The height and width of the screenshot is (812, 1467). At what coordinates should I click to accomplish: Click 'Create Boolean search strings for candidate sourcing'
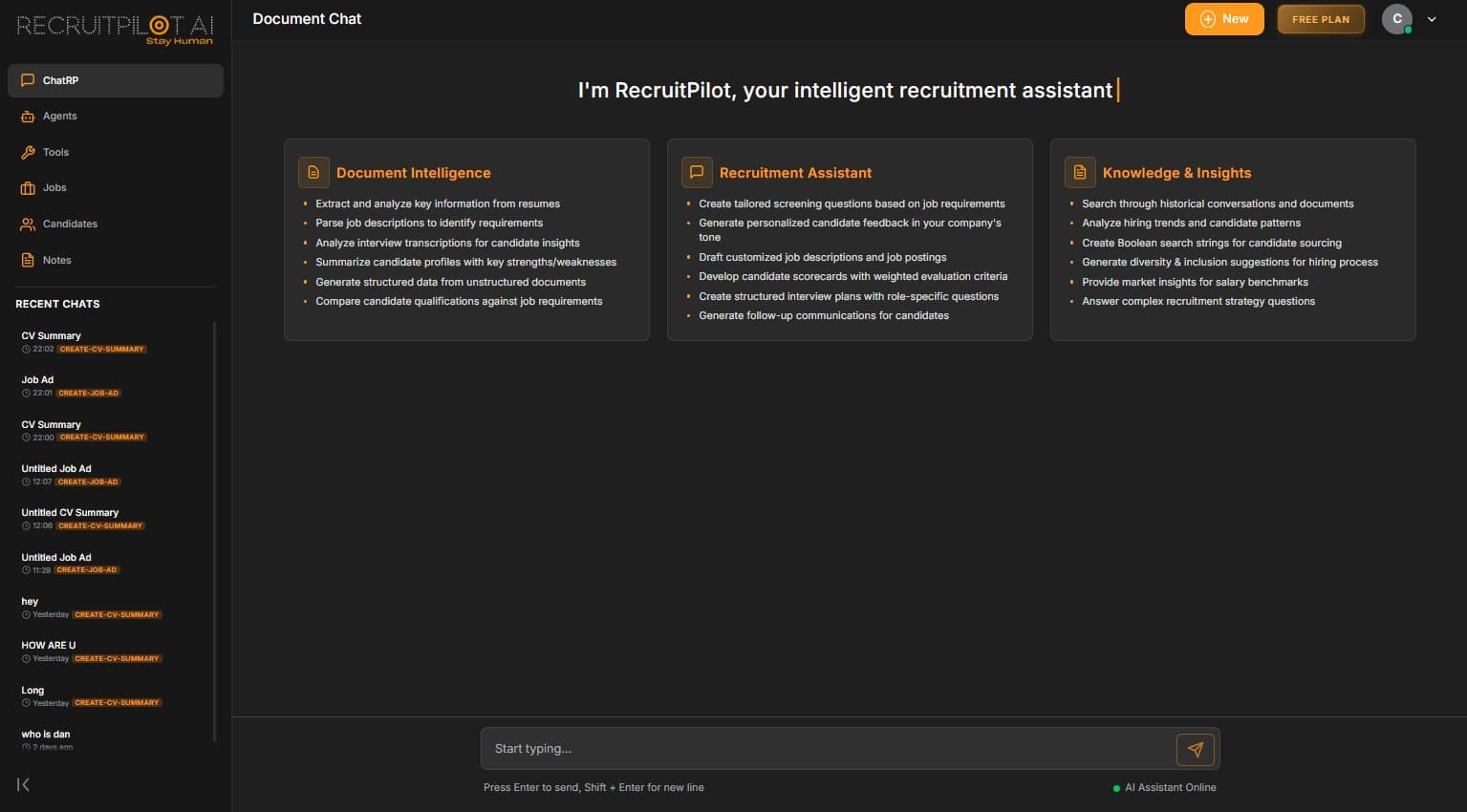1212,243
